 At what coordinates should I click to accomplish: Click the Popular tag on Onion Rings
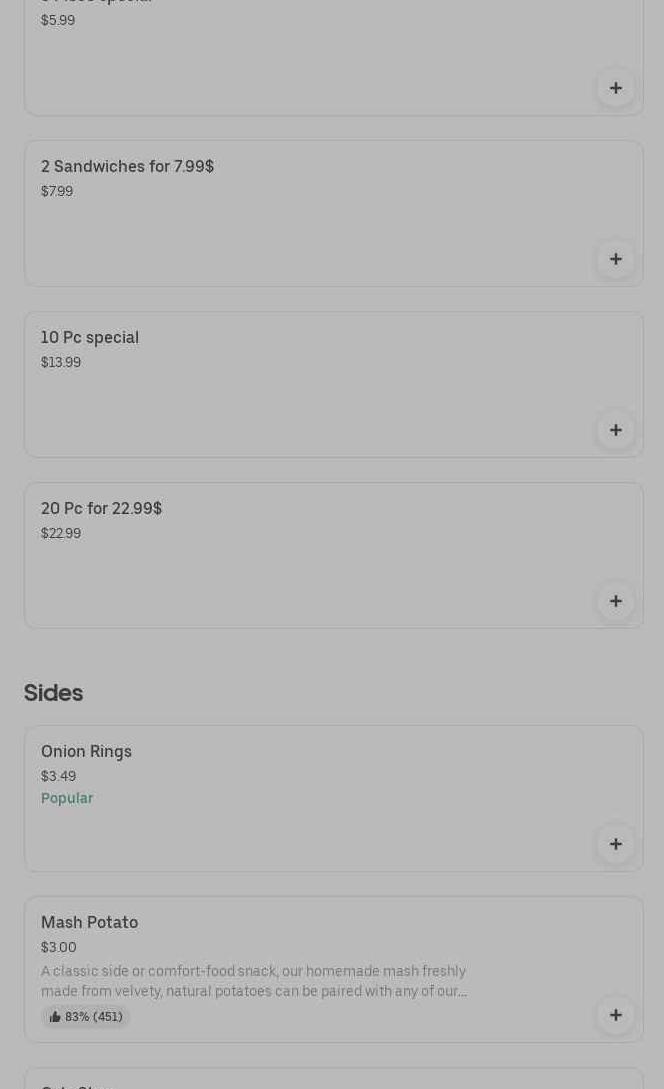67,798
